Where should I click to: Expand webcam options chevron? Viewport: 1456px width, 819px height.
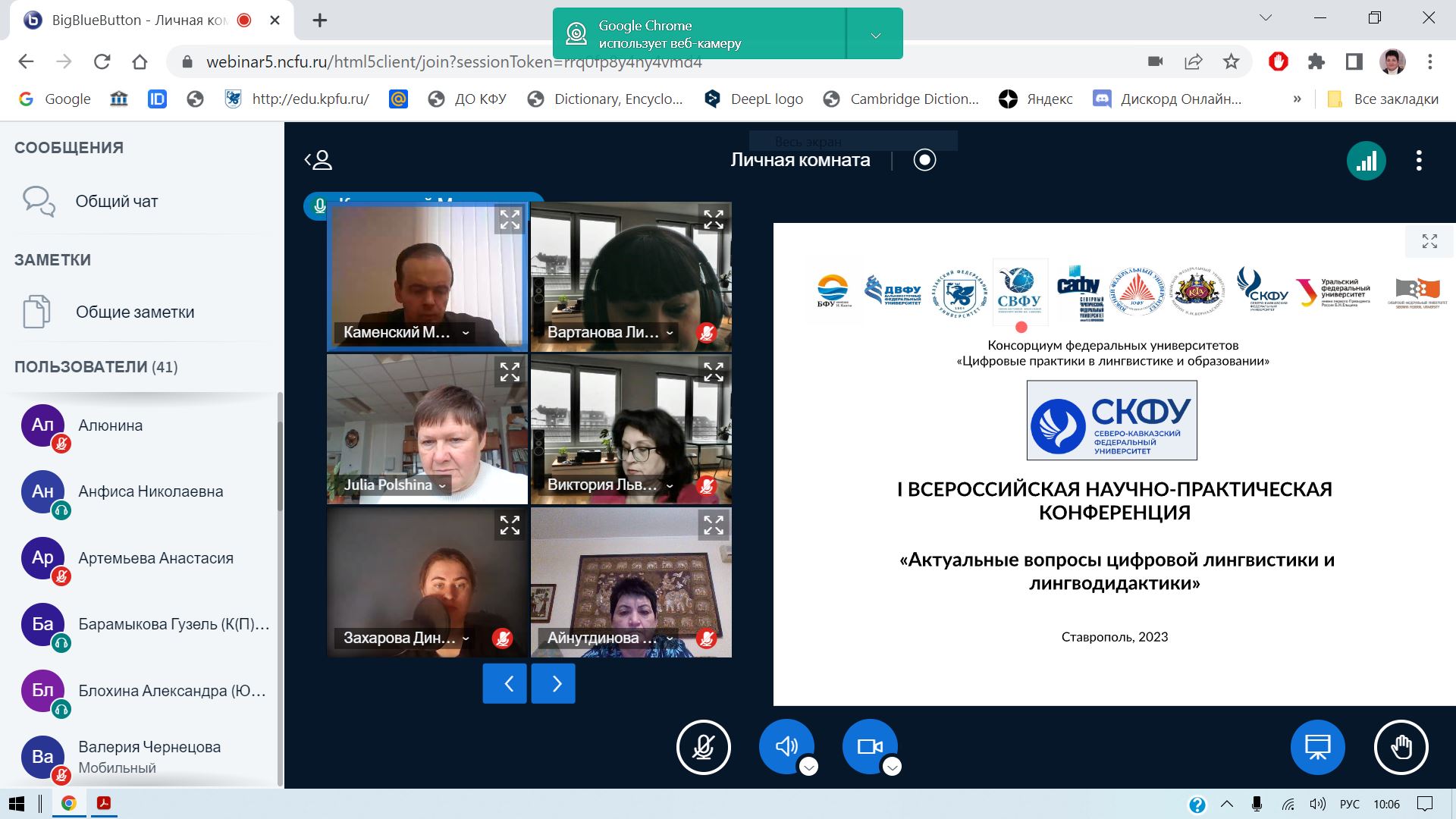893,767
